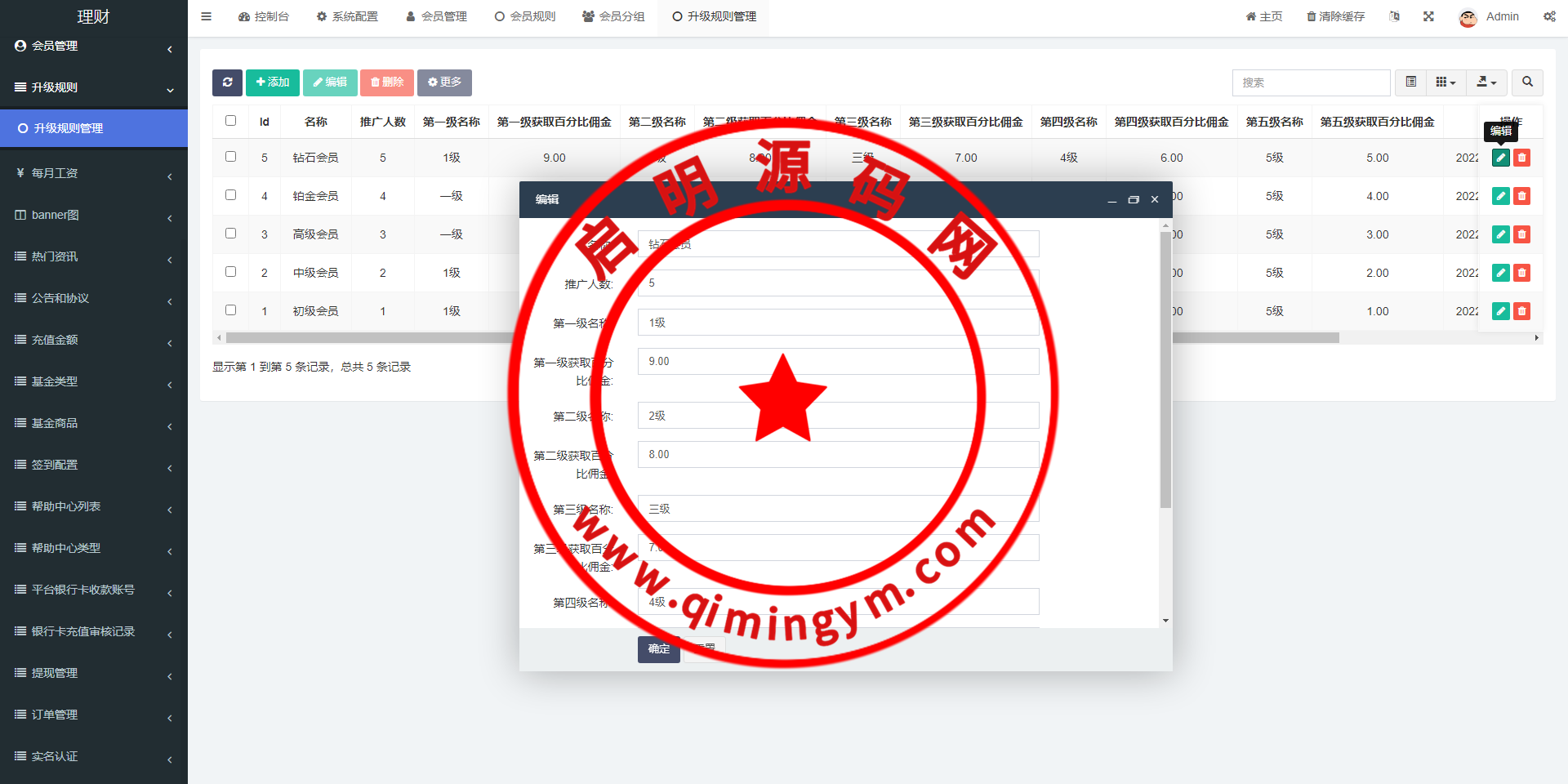The image size is (1568, 784).
Task: Tick the checkbox for 高级会员 row
Action: click(x=231, y=234)
